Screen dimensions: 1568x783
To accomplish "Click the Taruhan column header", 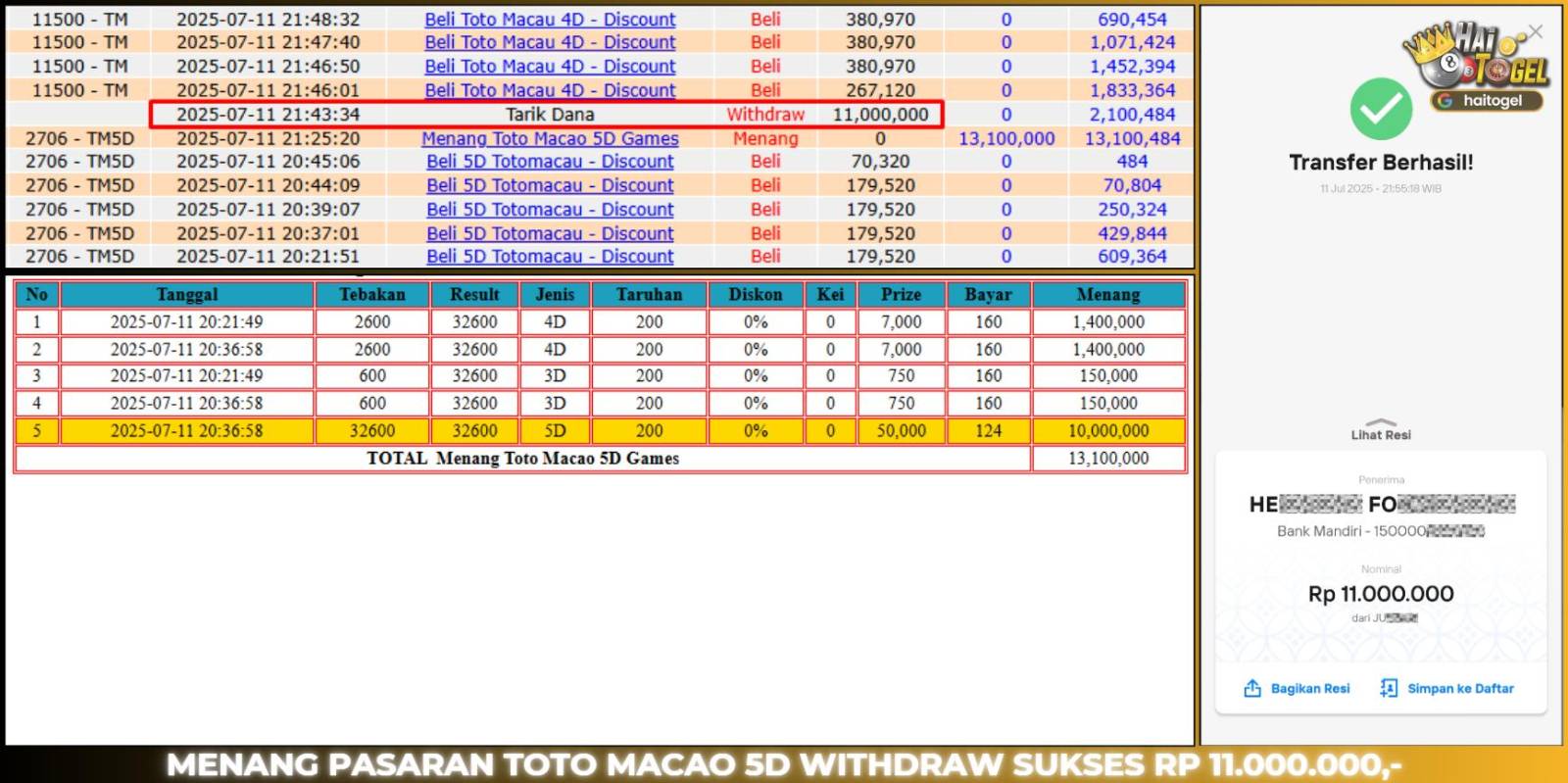I will pos(649,294).
